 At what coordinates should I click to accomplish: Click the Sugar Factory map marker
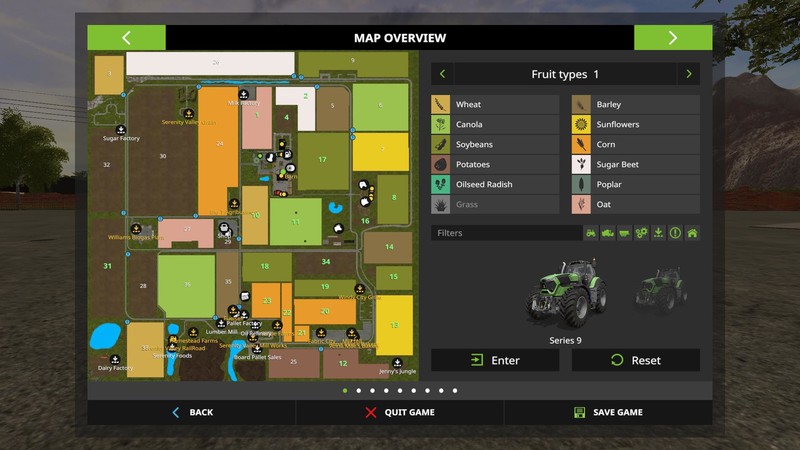coord(121,129)
